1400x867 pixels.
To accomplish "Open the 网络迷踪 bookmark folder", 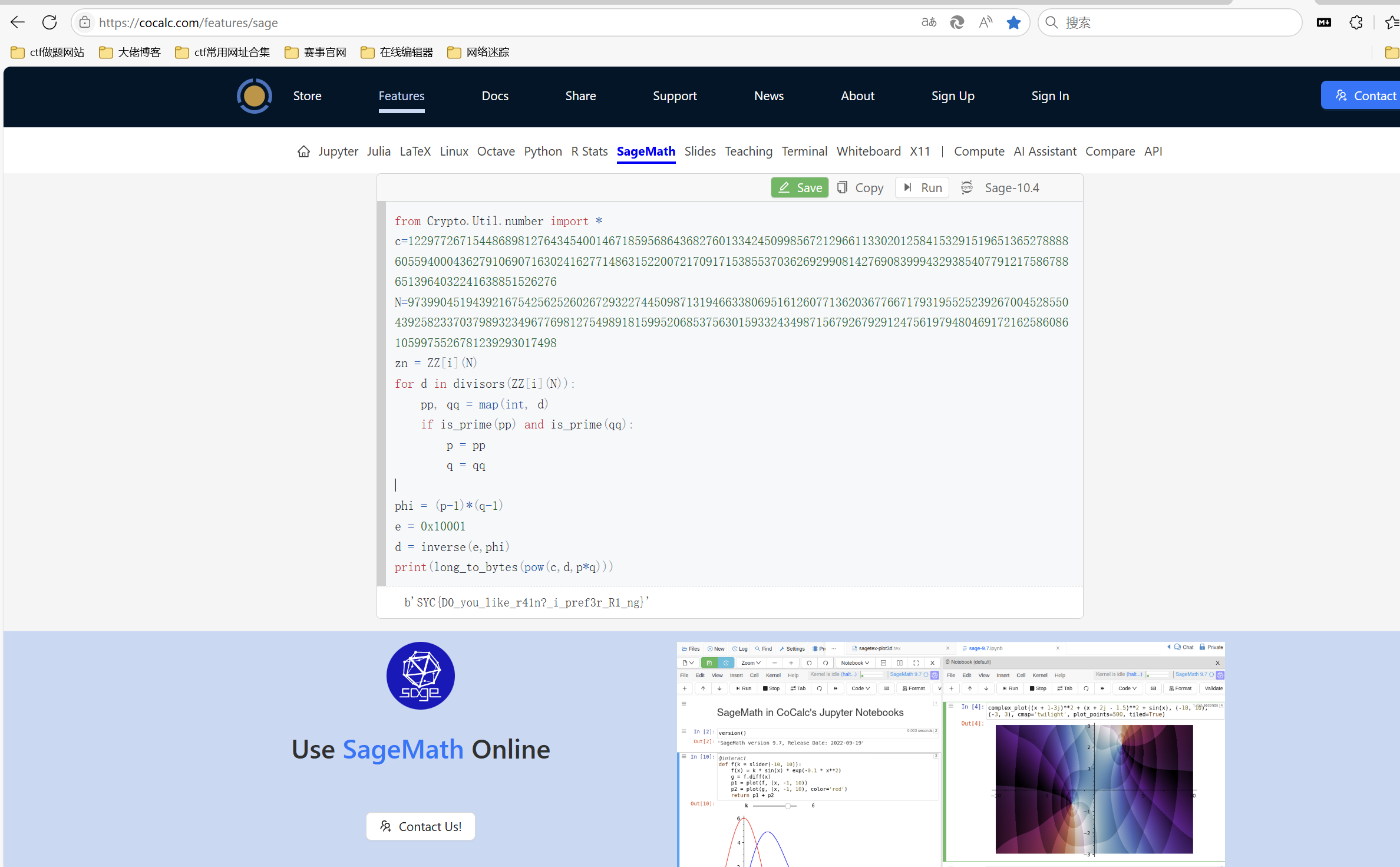I will (478, 52).
